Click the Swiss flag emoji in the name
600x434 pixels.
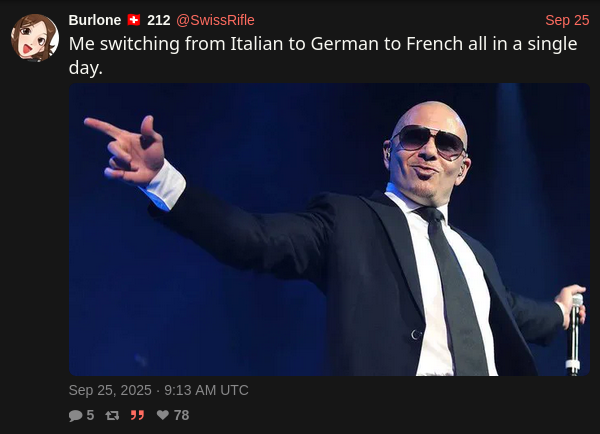tap(134, 20)
